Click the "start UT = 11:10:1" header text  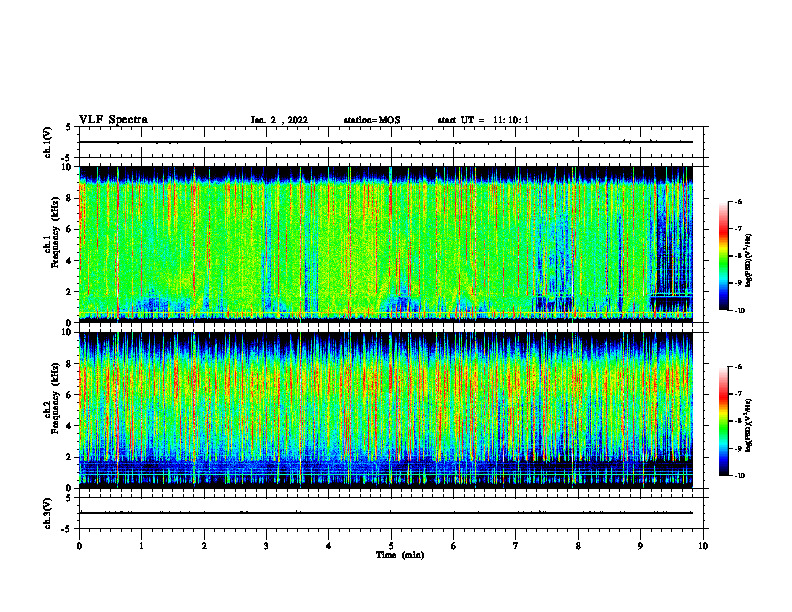point(483,120)
